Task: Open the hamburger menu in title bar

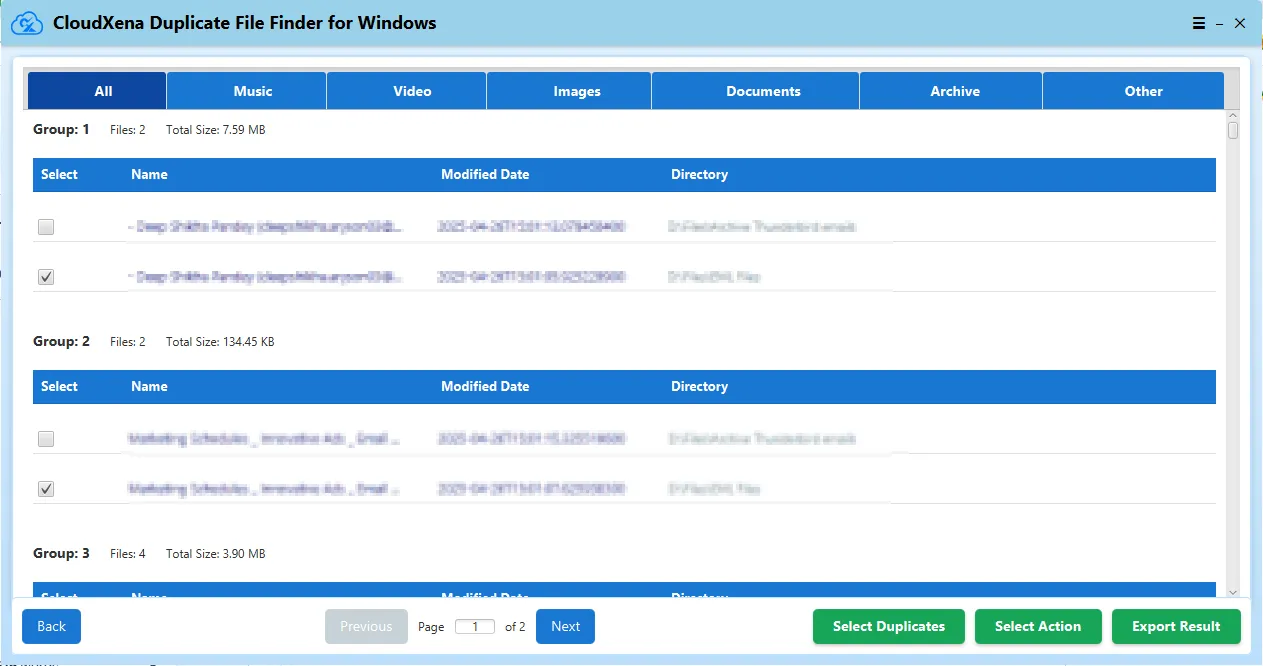Action: 1199,24
